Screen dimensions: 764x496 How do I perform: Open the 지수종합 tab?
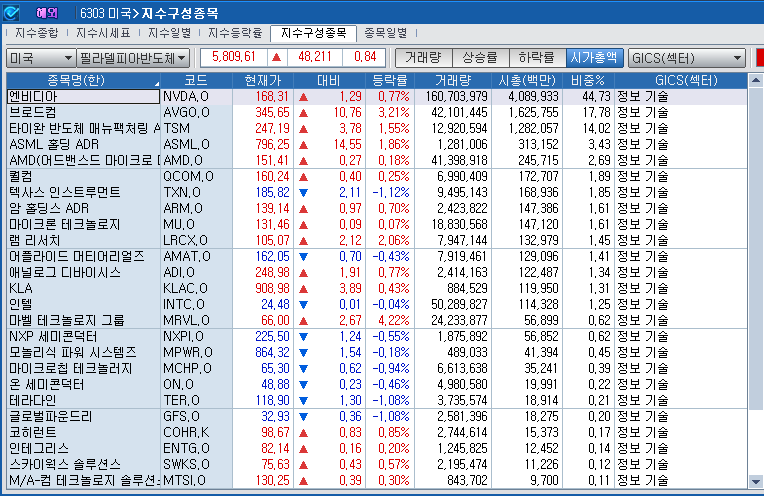click(x=36, y=33)
